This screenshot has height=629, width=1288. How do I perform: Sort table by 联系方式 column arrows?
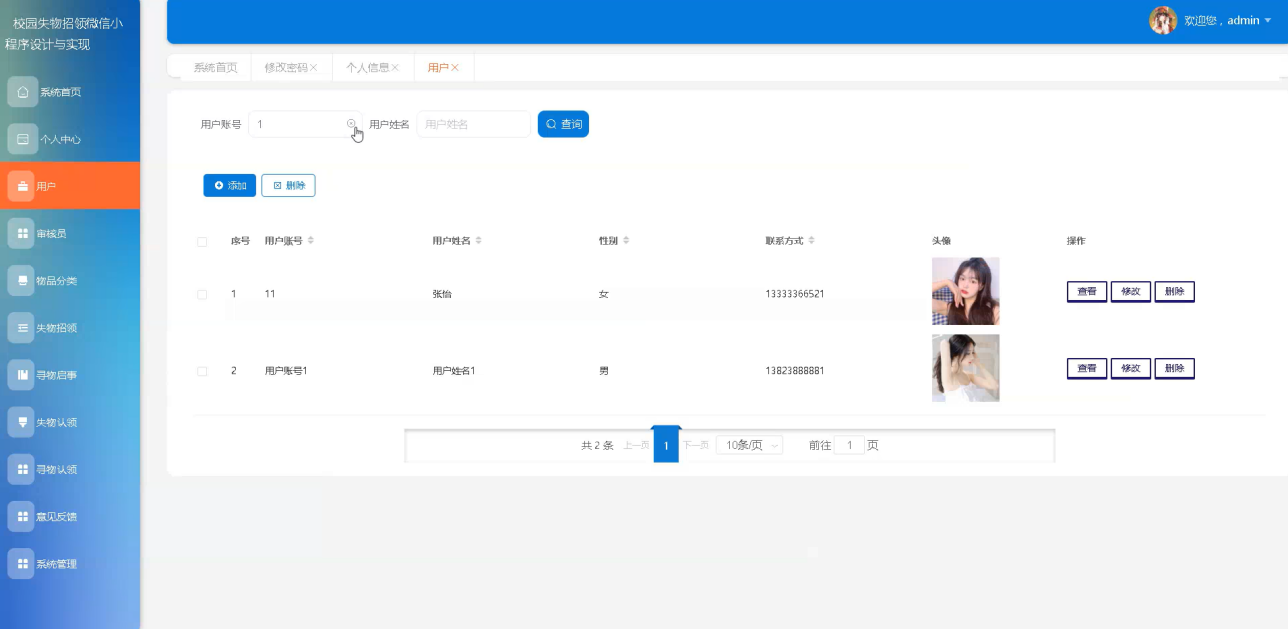pos(812,241)
